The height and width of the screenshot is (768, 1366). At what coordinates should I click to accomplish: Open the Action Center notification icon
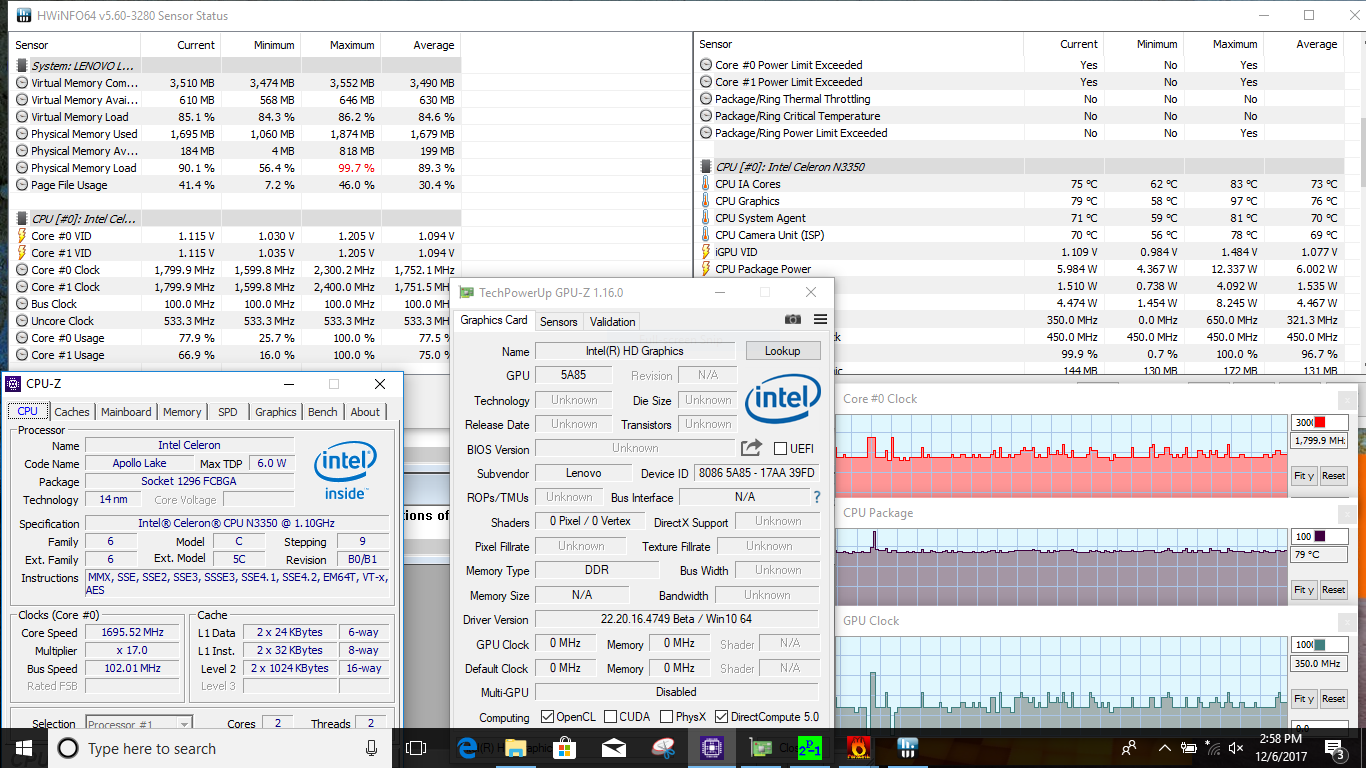1336,748
